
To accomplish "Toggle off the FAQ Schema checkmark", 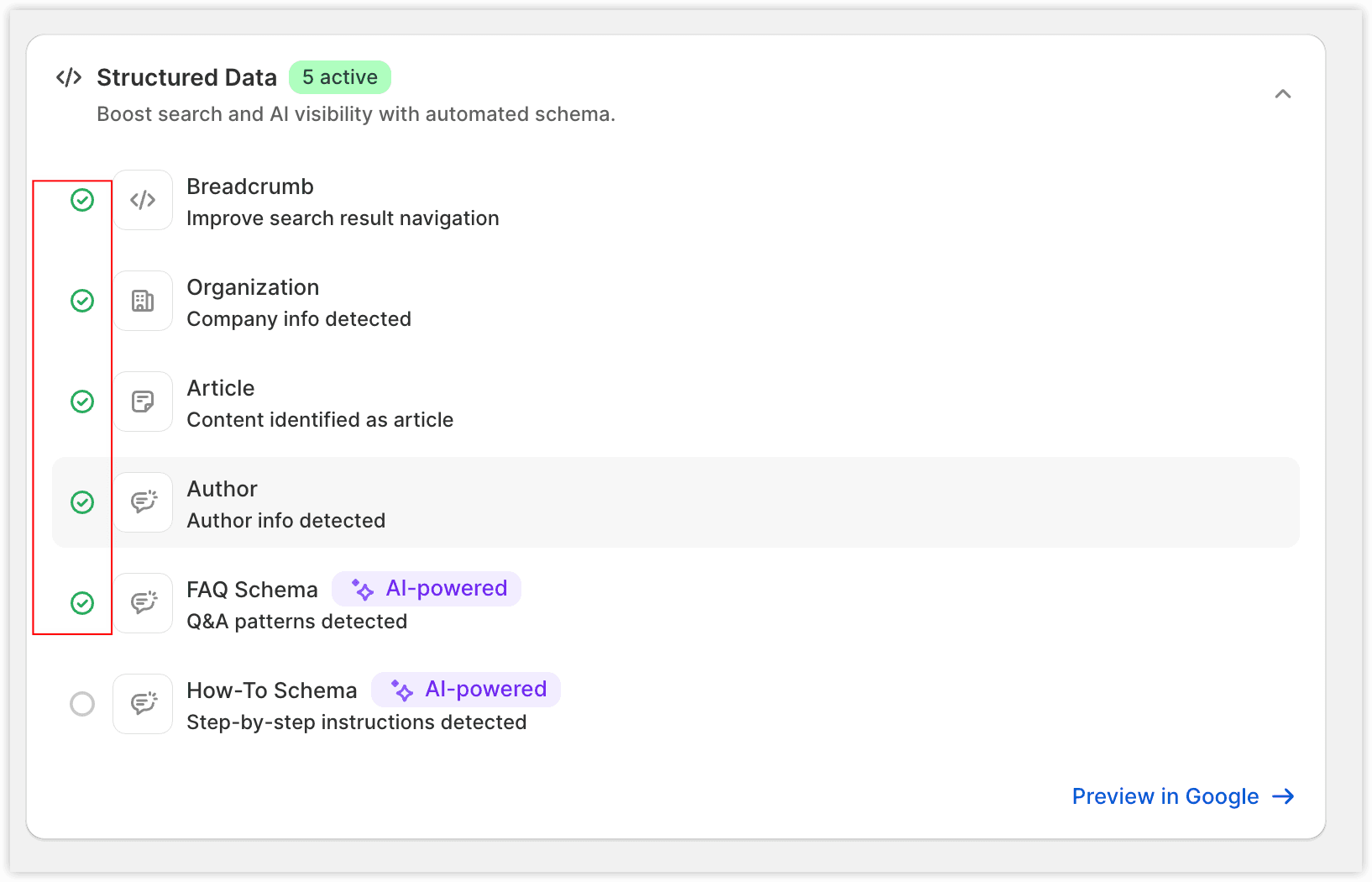I will [82, 603].
